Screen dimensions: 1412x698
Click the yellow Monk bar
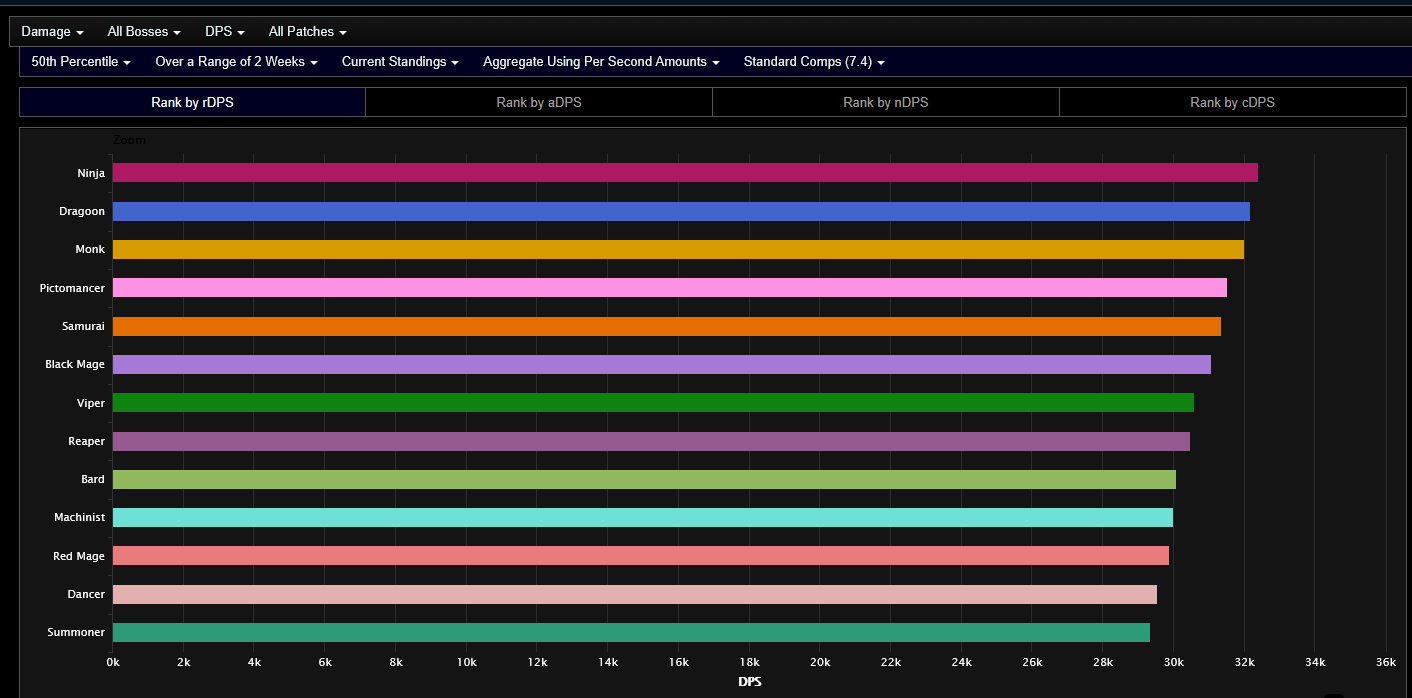click(678, 250)
